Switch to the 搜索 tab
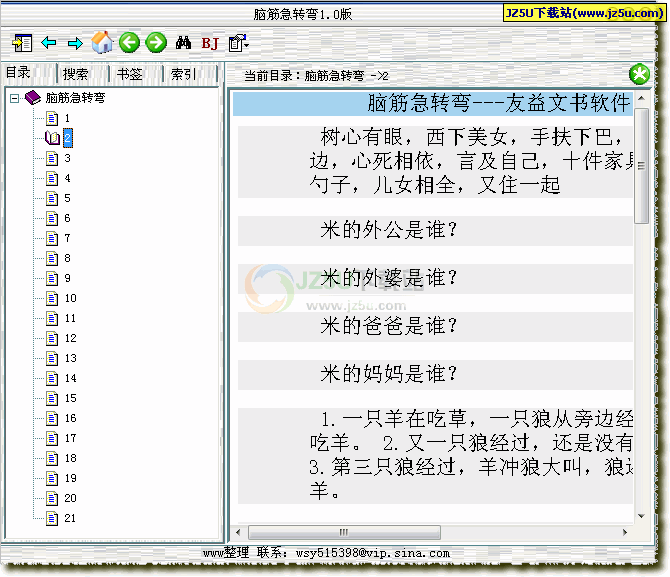Viewport: 670px width, 577px height. (76, 74)
